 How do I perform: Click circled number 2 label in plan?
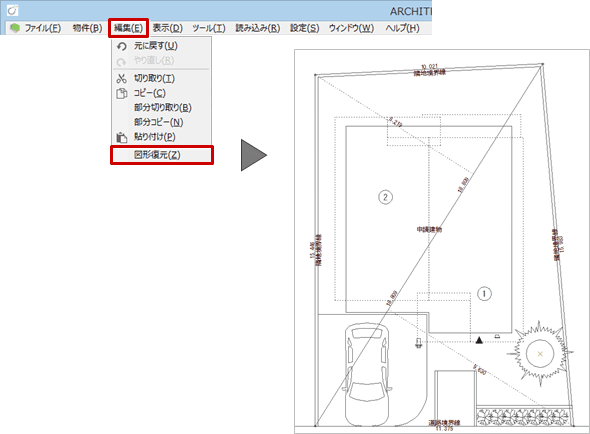click(x=385, y=197)
